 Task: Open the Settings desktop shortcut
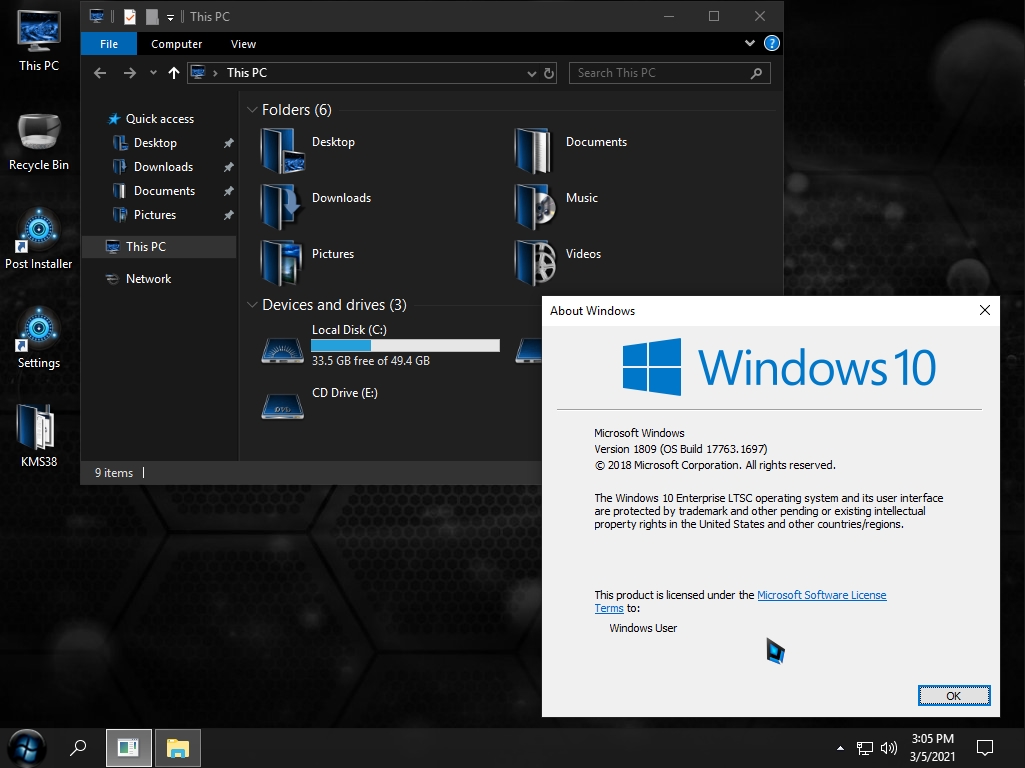tap(39, 339)
